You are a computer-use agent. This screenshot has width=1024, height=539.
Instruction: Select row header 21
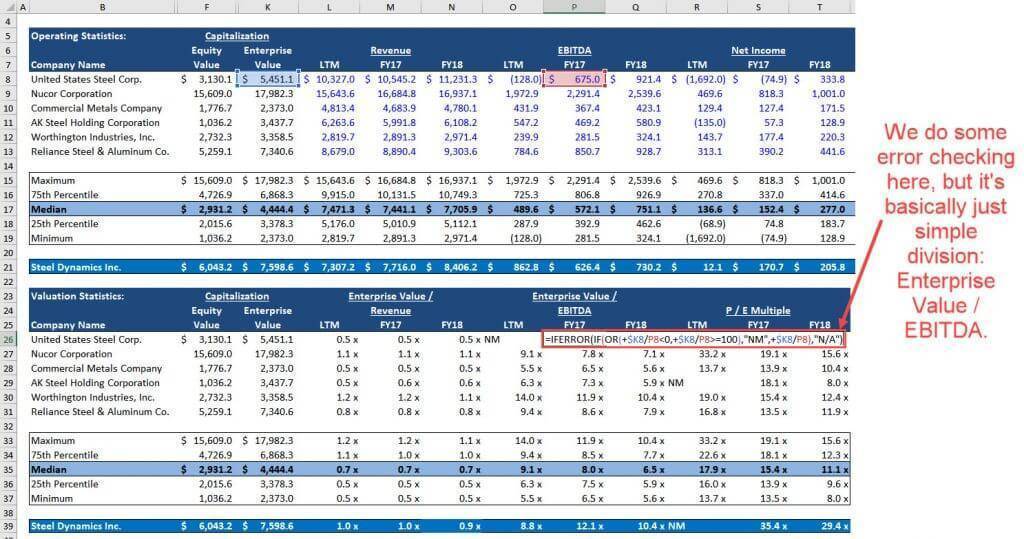[x=8, y=267]
